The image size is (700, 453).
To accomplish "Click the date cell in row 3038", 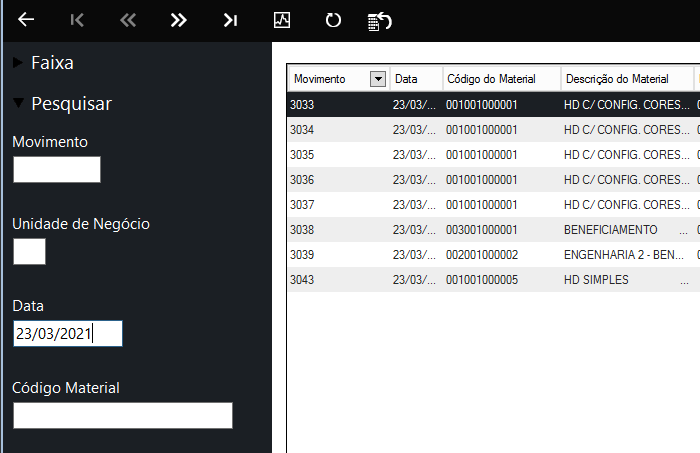I will click(414, 230).
